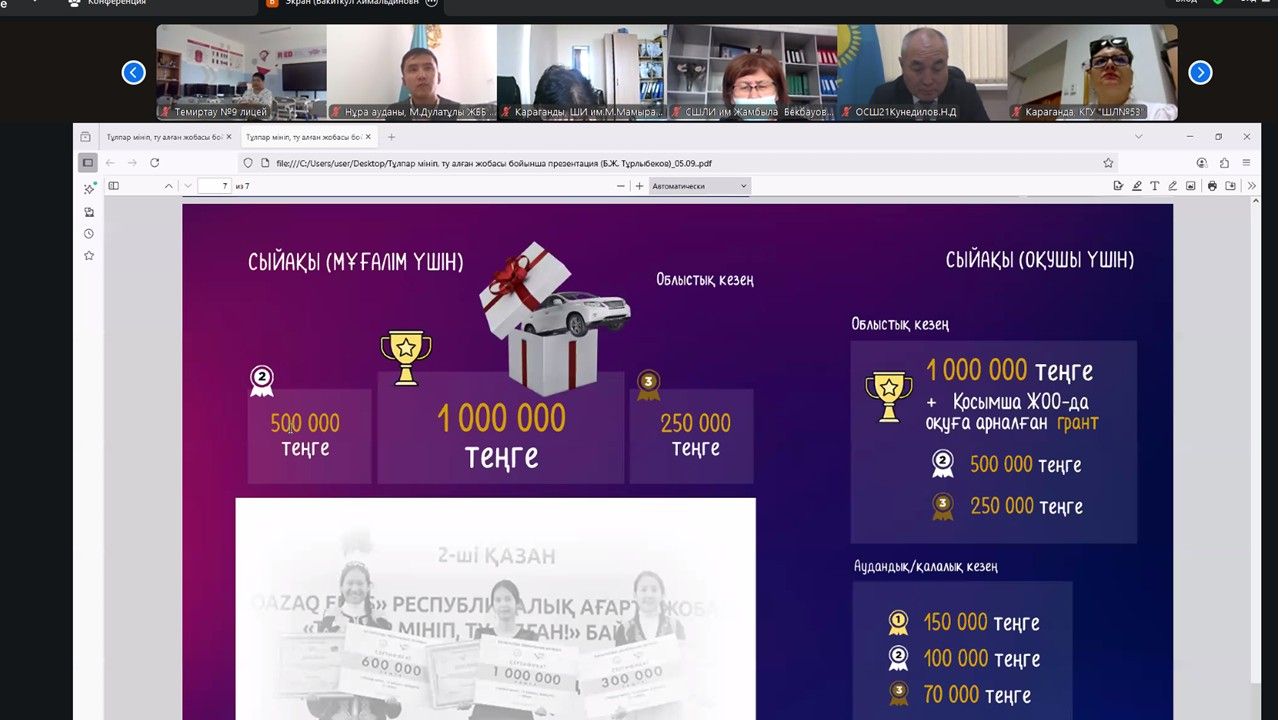Show next video participants with right arrow

1200,72
